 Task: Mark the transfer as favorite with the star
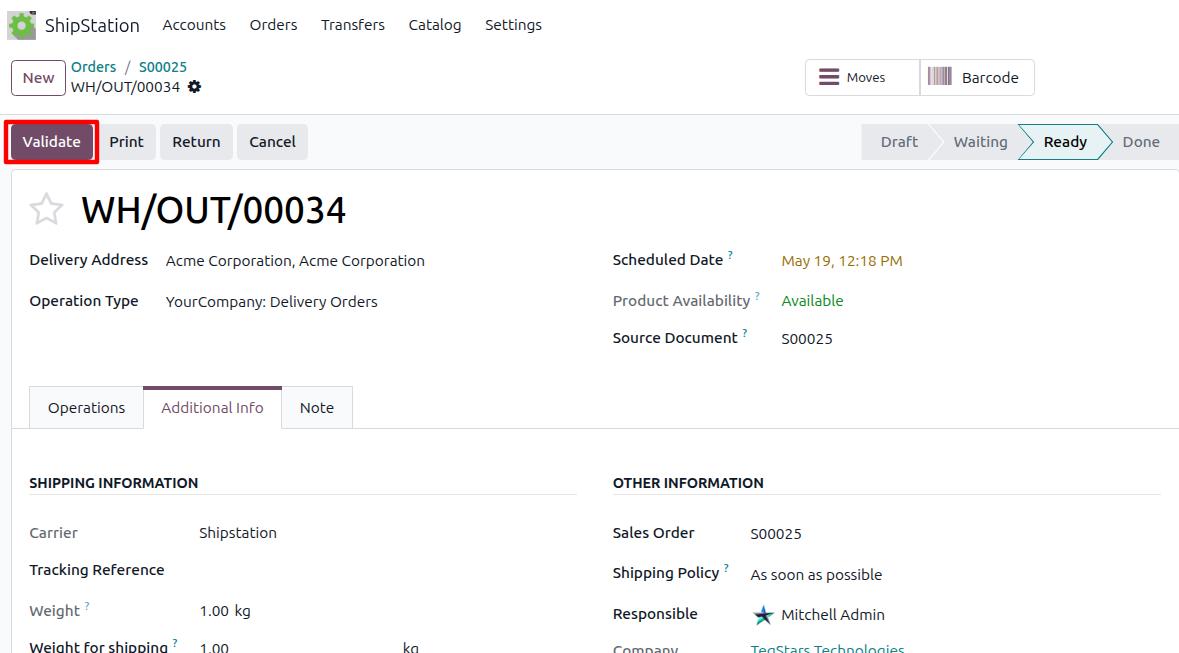pos(46,209)
